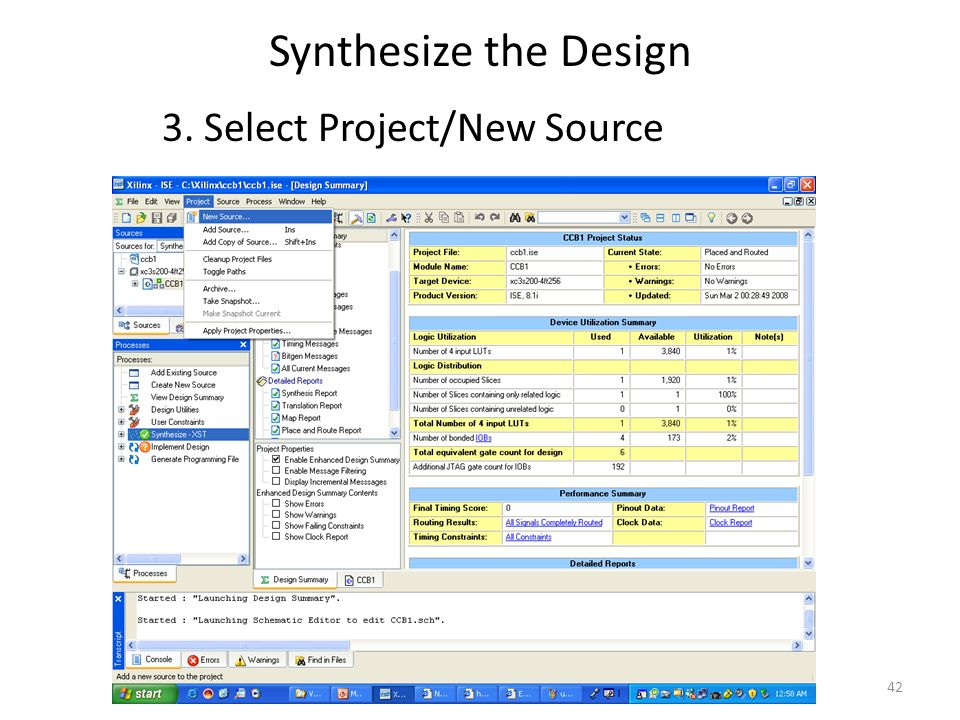The height and width of the screenshot is (720, 960).
Task: Click the cascade windows toolbar icon
Action: (645, 218)
